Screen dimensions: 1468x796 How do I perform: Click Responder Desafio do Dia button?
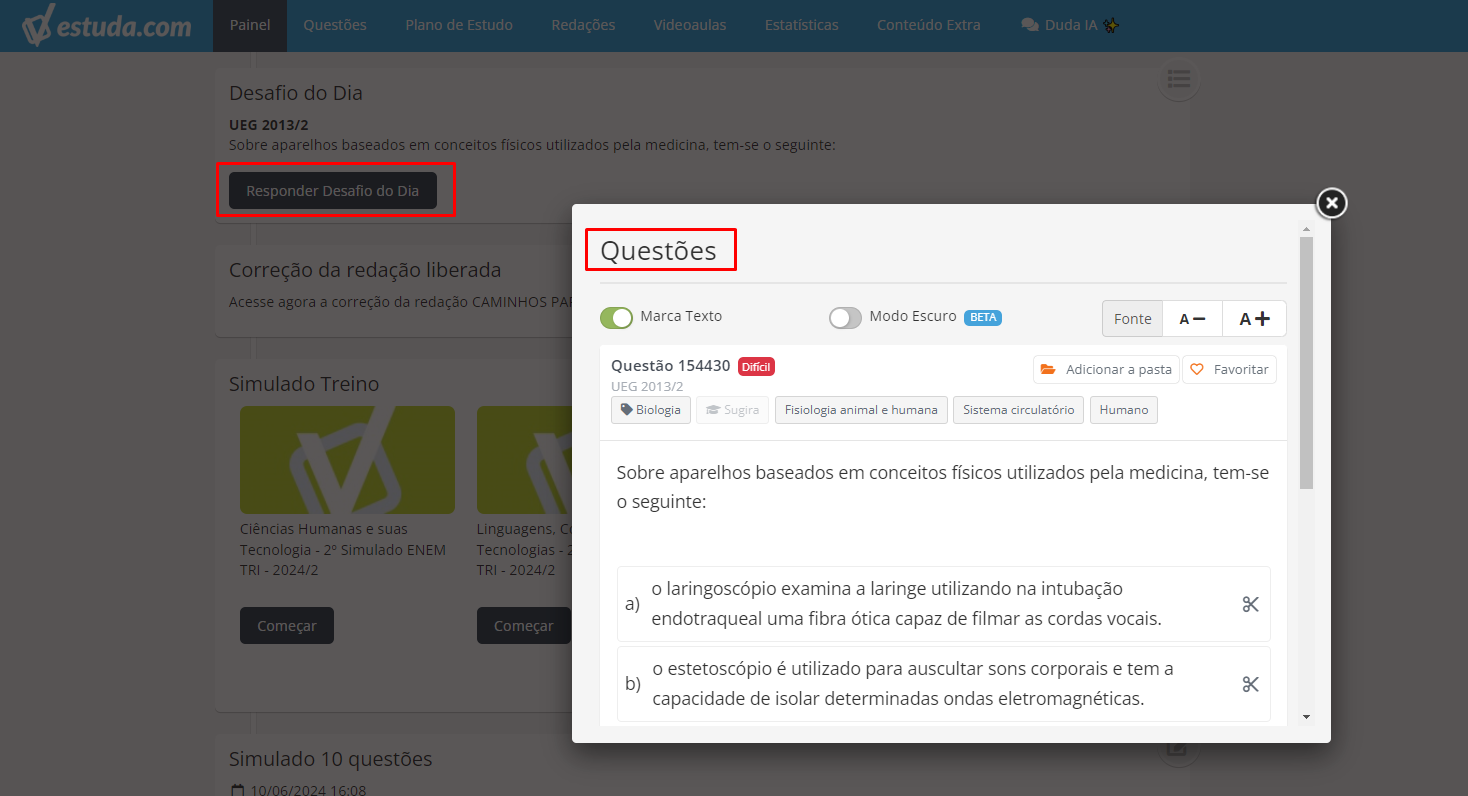coord(333,190)
